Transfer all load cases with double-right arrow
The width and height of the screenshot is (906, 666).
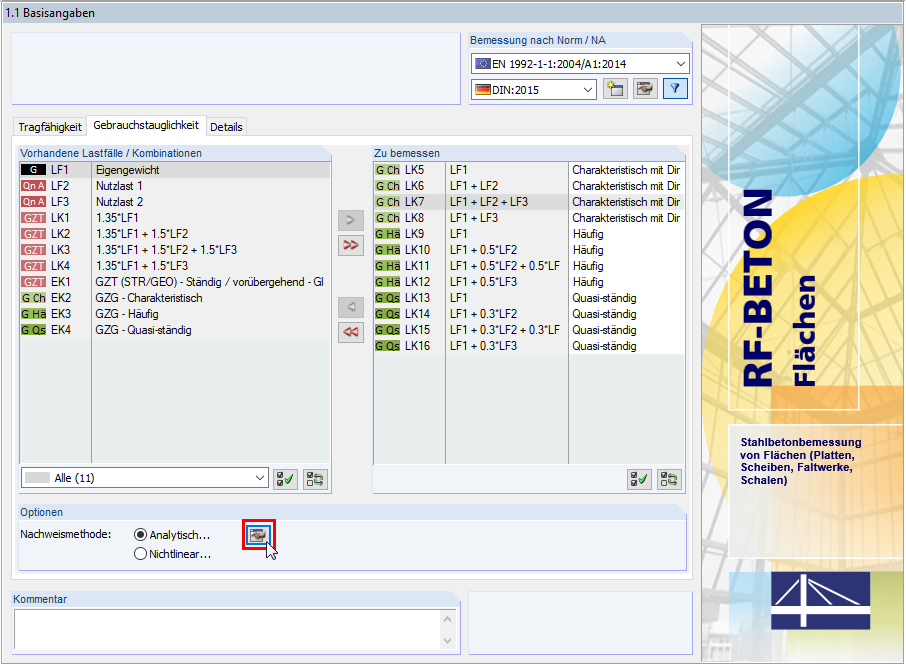[x=349, y=245]
